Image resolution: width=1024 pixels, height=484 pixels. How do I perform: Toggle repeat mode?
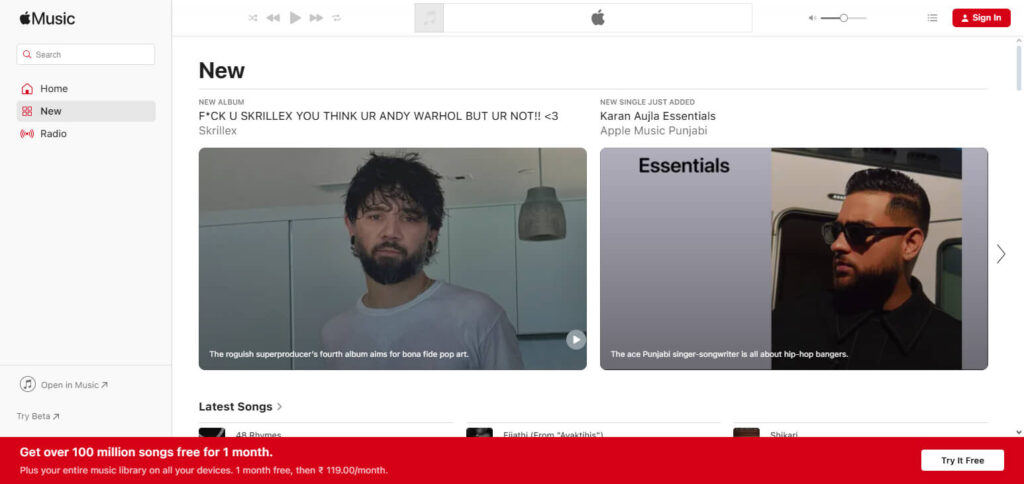336,18
